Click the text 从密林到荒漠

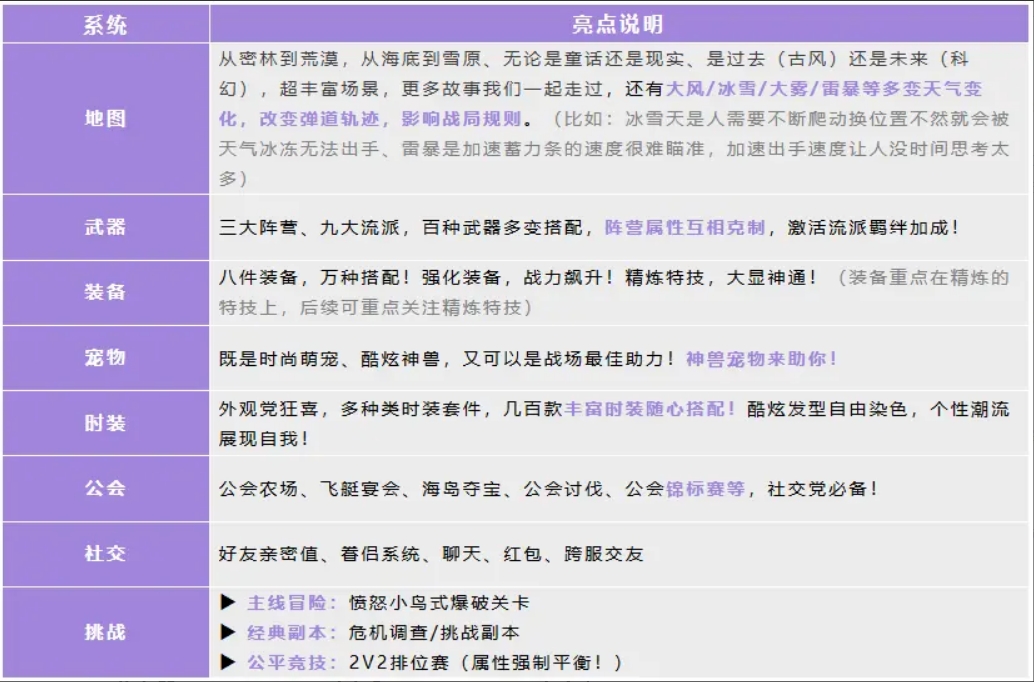(x=279, y=59)
